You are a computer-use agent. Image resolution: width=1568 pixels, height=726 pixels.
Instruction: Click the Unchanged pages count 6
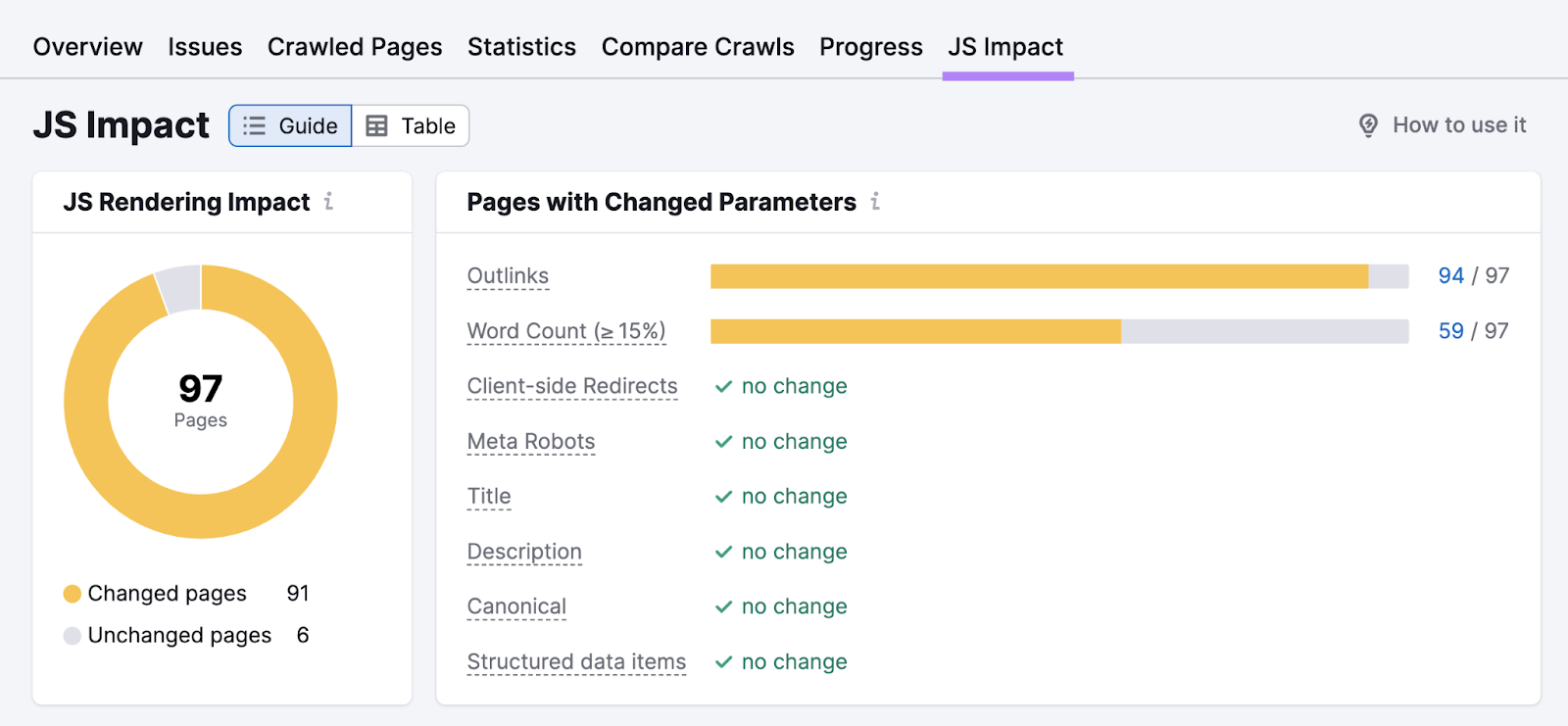[x=303, y=636]
